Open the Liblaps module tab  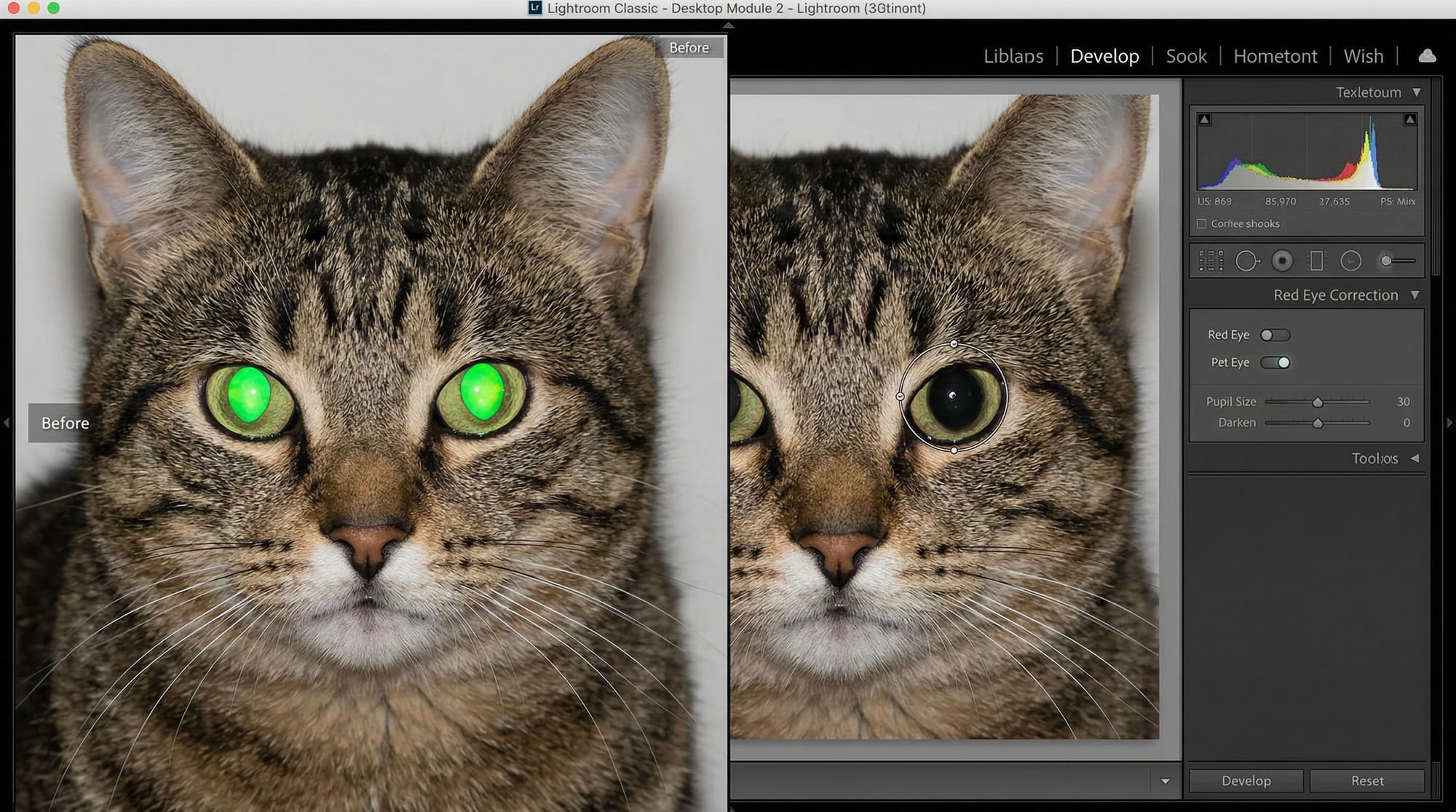pos(1013,56)
